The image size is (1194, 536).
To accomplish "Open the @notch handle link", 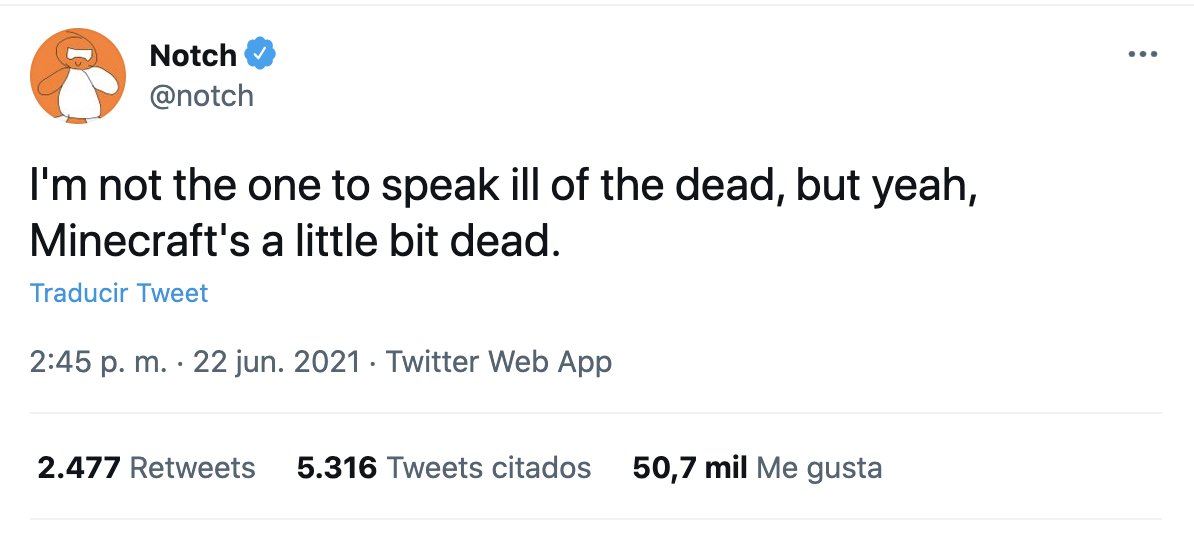I will [x=201, y=96].
